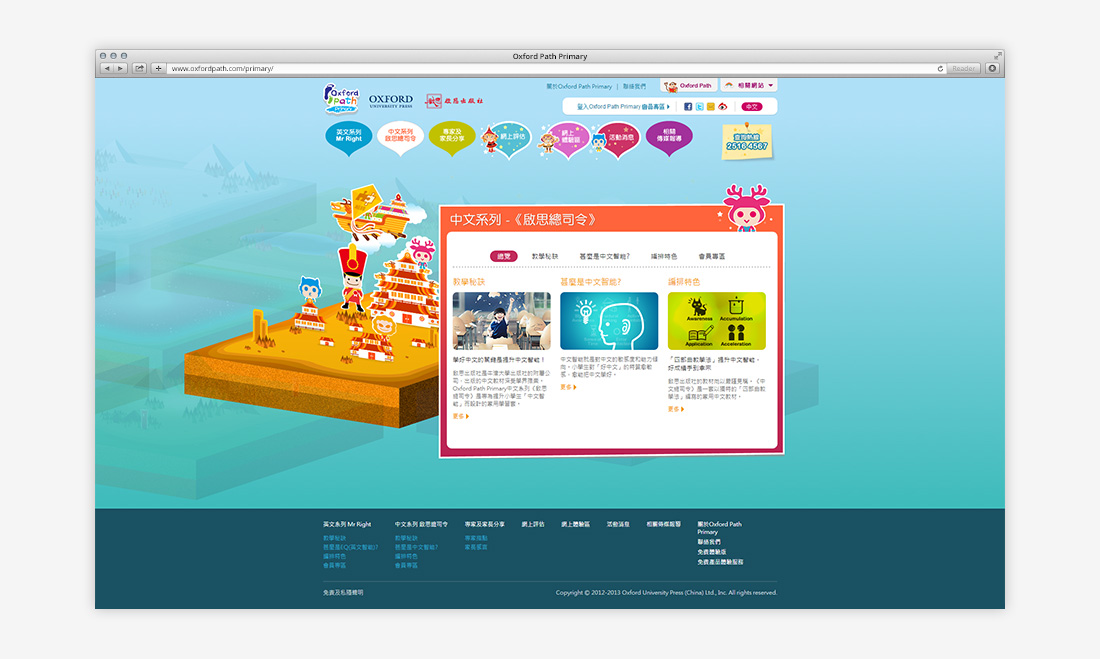
Task: Open the classroom boy photo thumbnail
Action: point(502,321)
